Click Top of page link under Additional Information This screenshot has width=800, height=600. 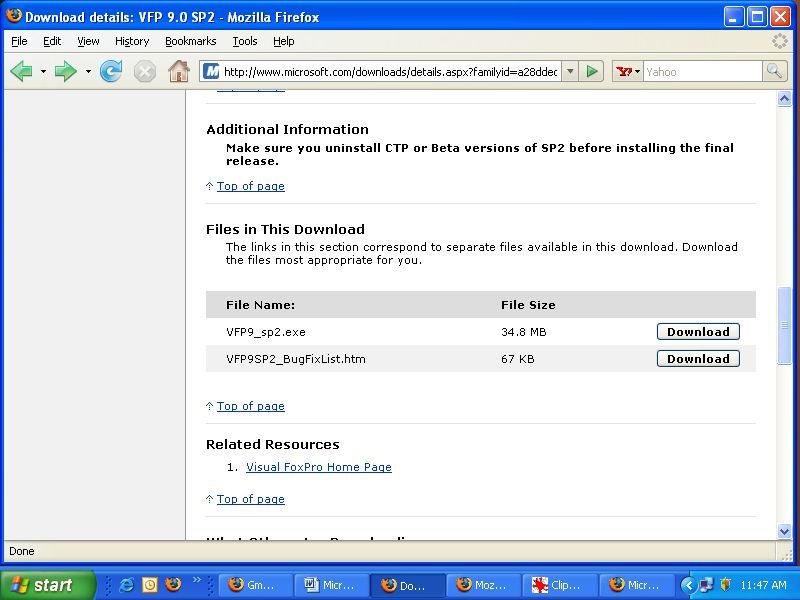click(251, 186)
